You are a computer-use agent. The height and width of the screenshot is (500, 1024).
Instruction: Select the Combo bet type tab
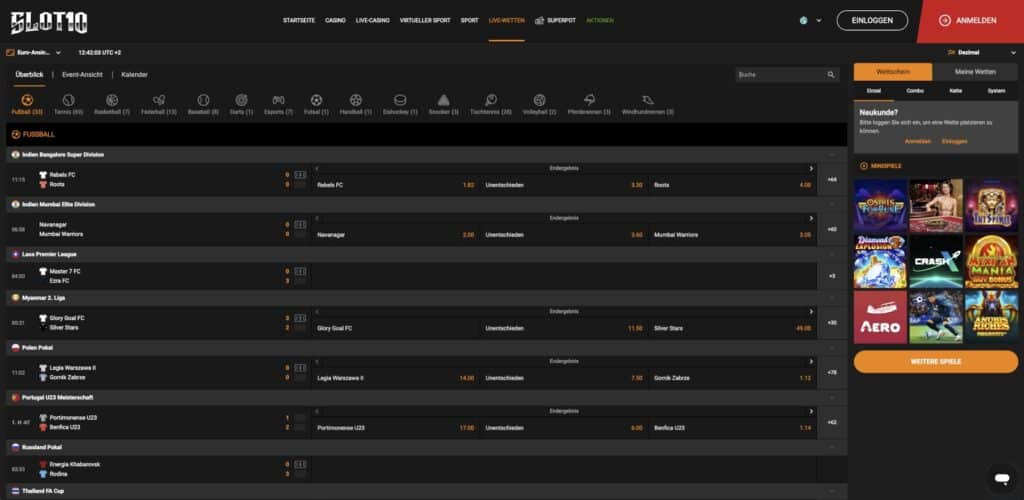coord(915,91)
